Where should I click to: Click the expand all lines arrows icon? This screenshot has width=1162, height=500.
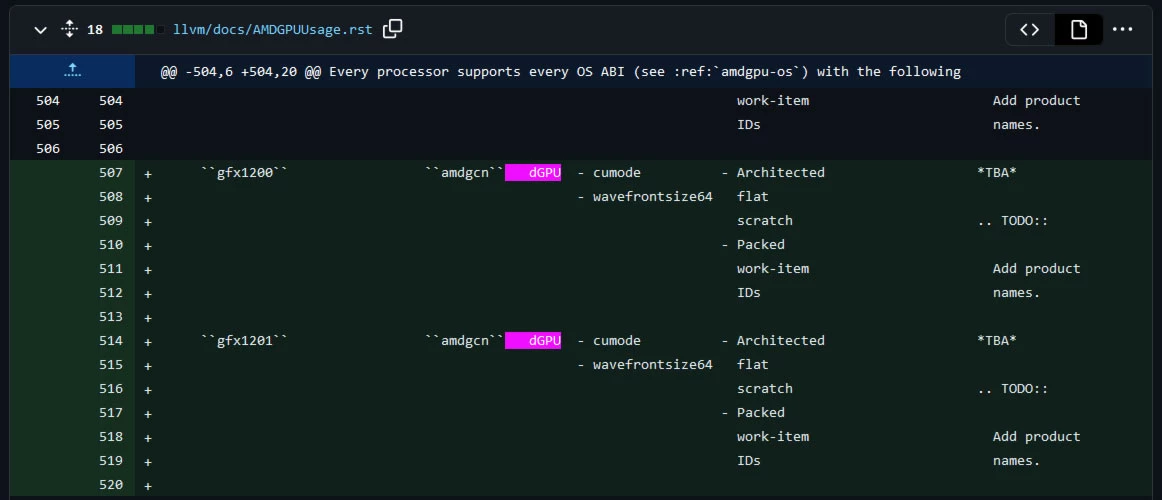click(x=69, y=30)
